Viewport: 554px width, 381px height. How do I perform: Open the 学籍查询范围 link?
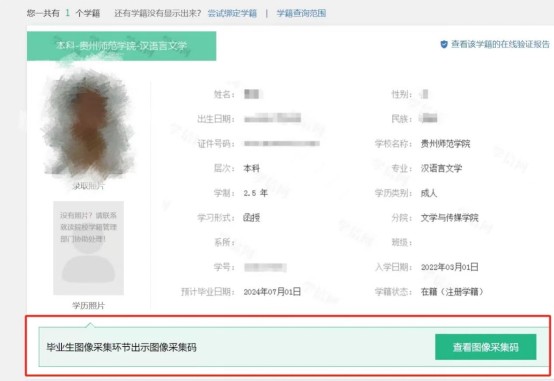tap(301, 13)
